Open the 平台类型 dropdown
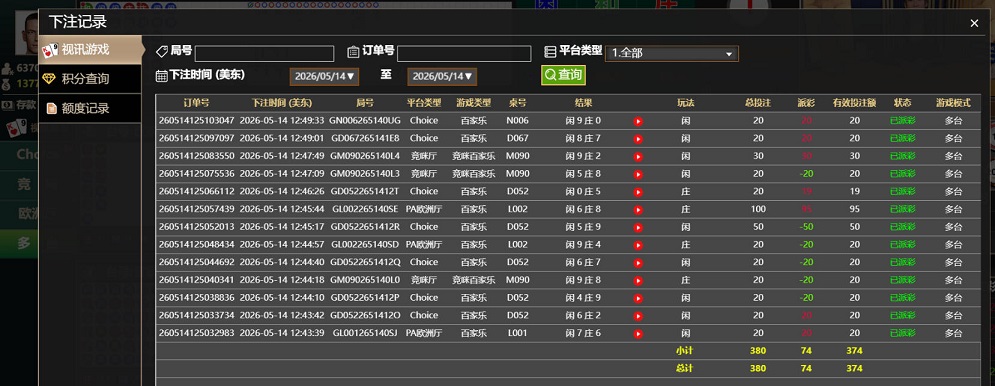This screenshot has width=995, height=386. pyautogui.click(x=671, y=53)
